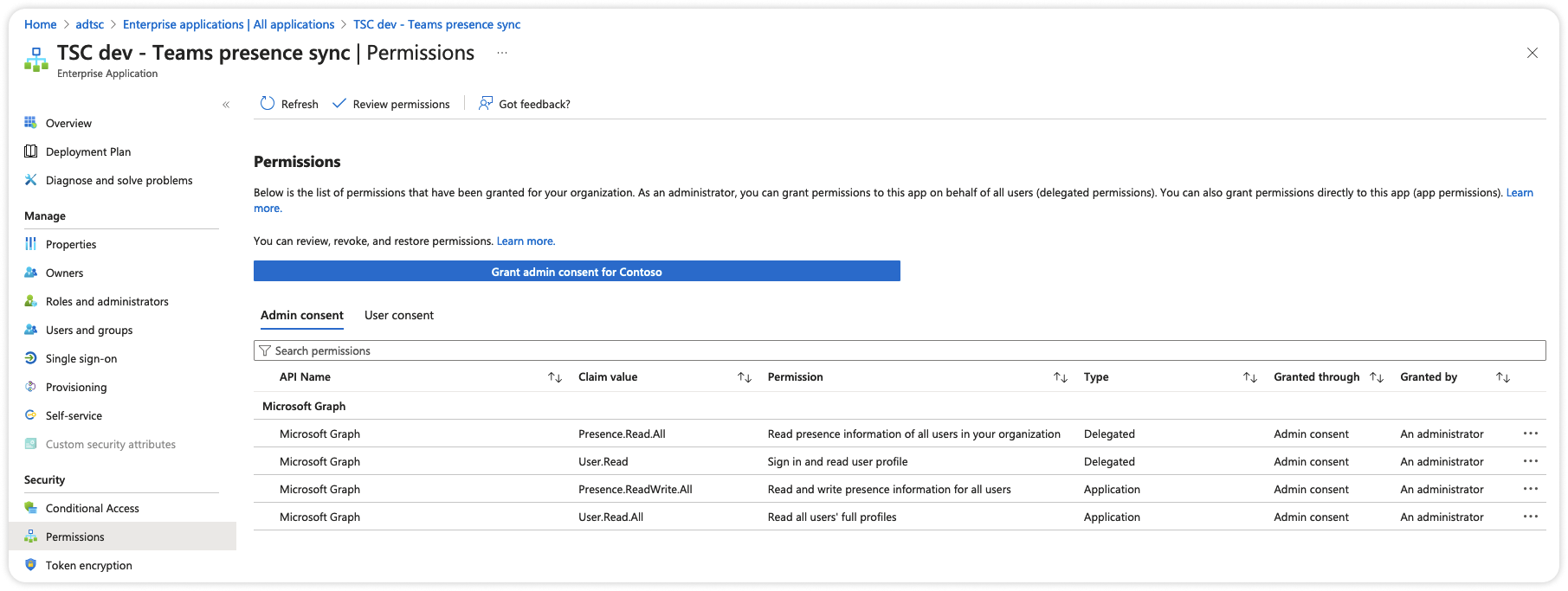Click the Self-service icon

30,415
